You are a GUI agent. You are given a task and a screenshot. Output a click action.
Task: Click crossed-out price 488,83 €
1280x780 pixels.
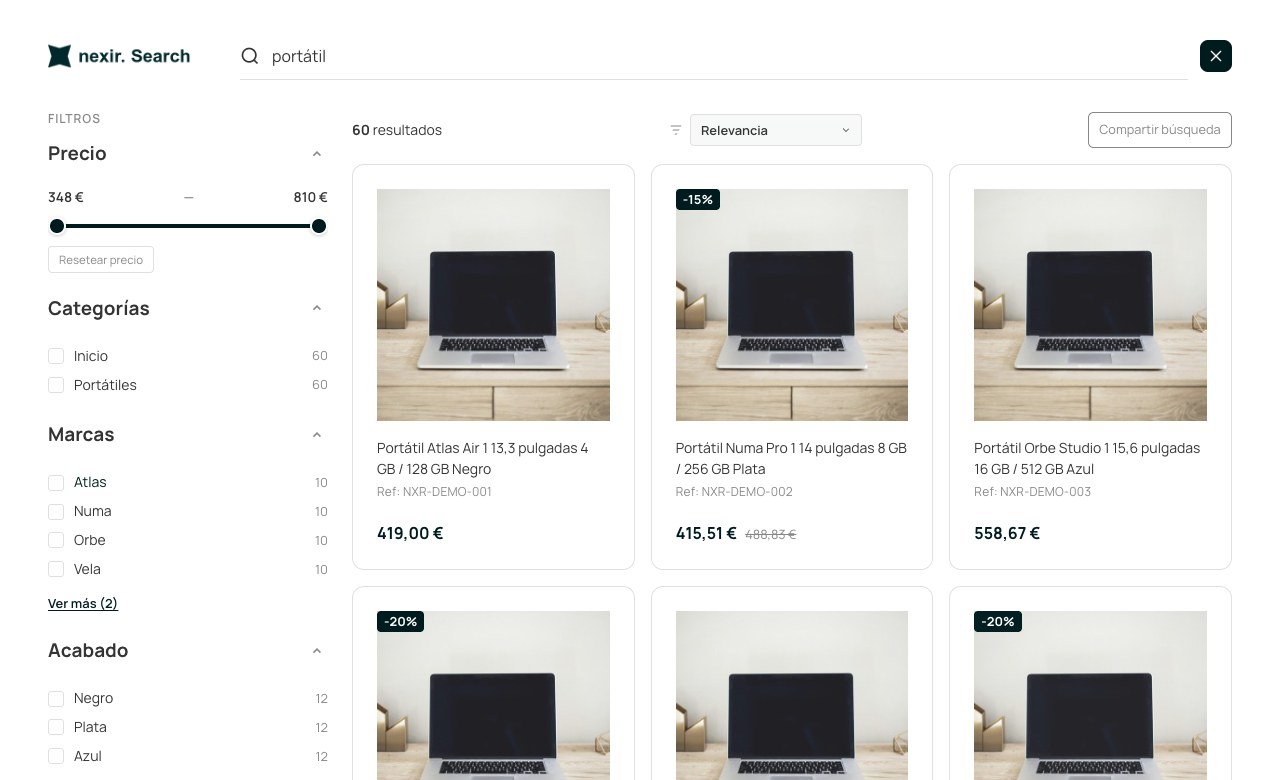click(x=770, y=535)
